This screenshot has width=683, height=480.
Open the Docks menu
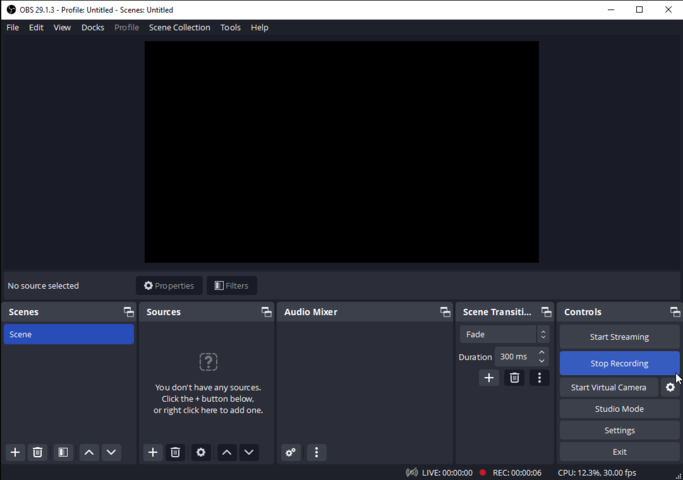pyautogui.click(x=92, y=28)
